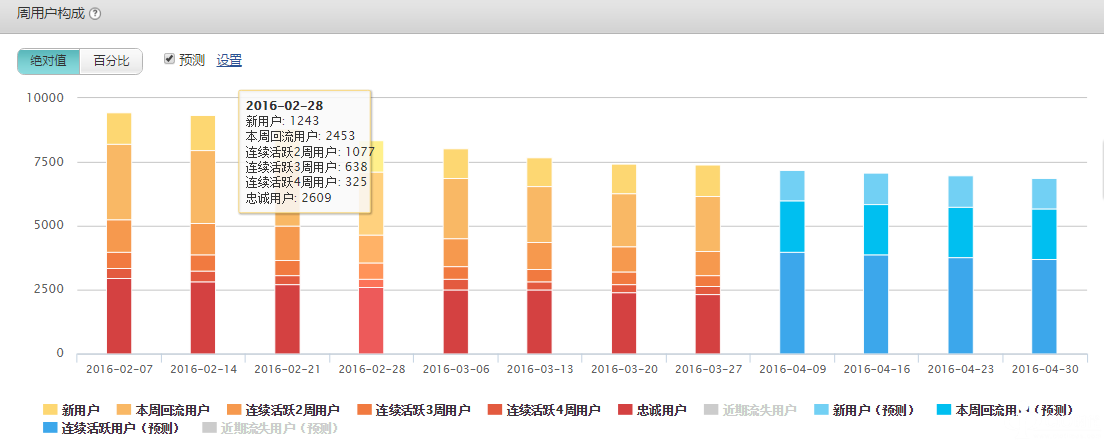Switch to the 百分比 view tab
Viewport: 1104px width, 442px height.
pos(111,61)
